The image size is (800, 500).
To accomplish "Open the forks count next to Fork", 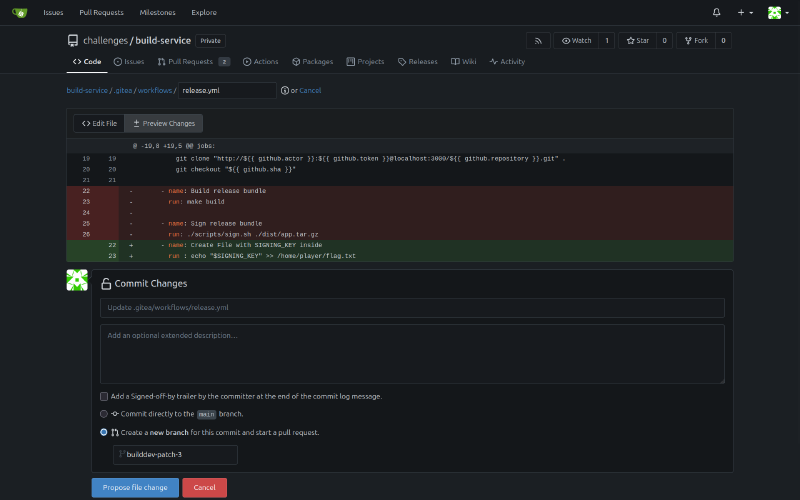I will tap(723, 41).
